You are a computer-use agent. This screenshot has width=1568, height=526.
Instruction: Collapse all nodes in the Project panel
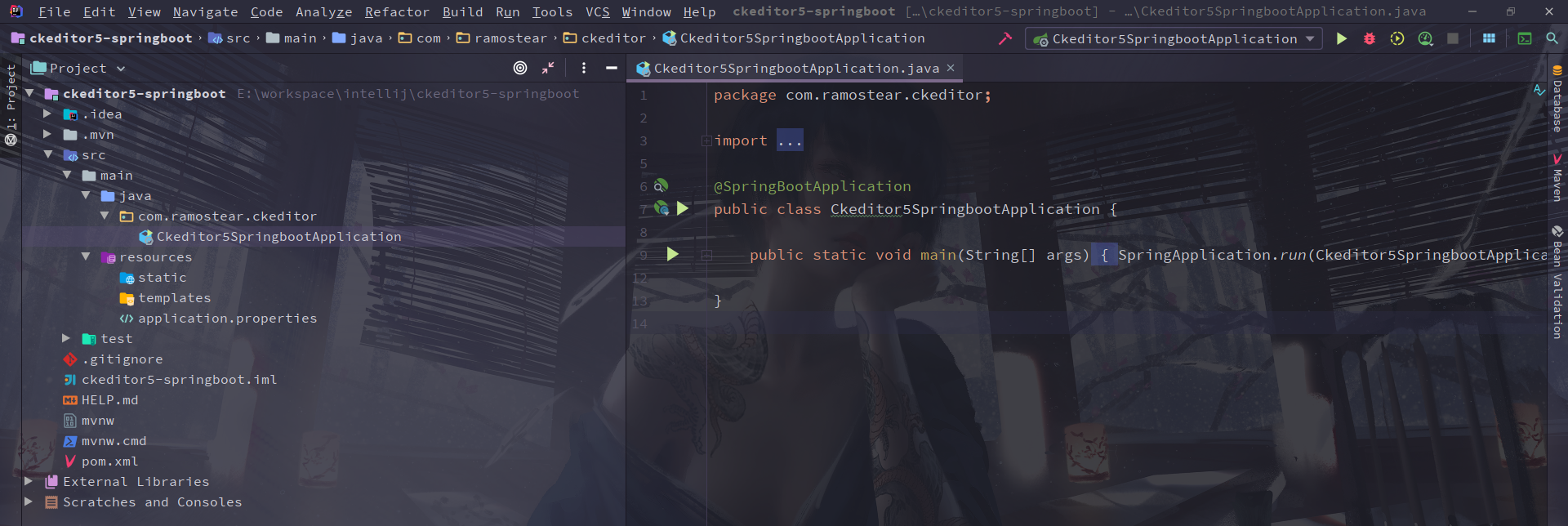(x=548, y=68)
